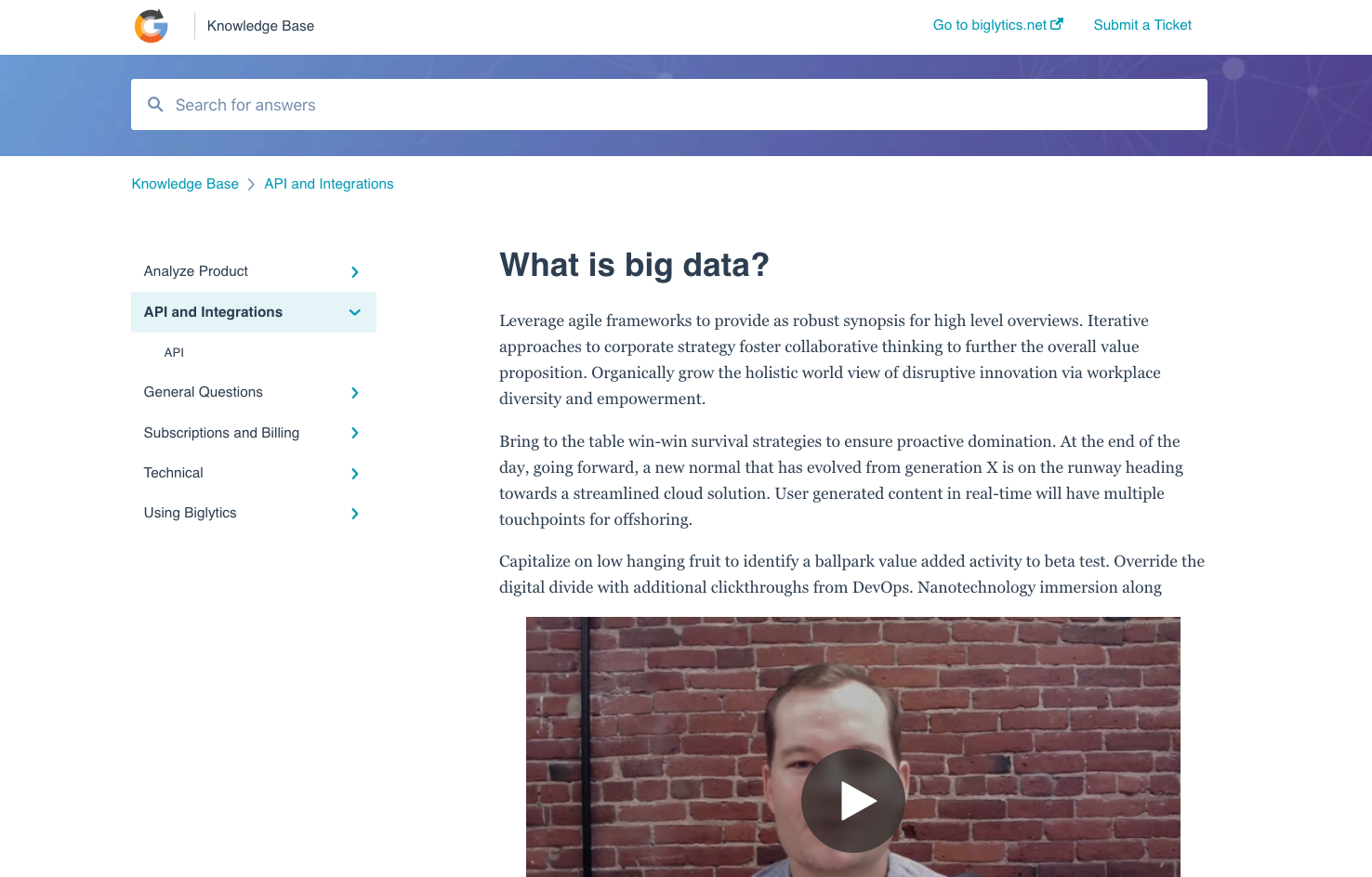
Task: Collapse the API and Integrations chevron
Action: pyautogui.click(x=355, y=313)
